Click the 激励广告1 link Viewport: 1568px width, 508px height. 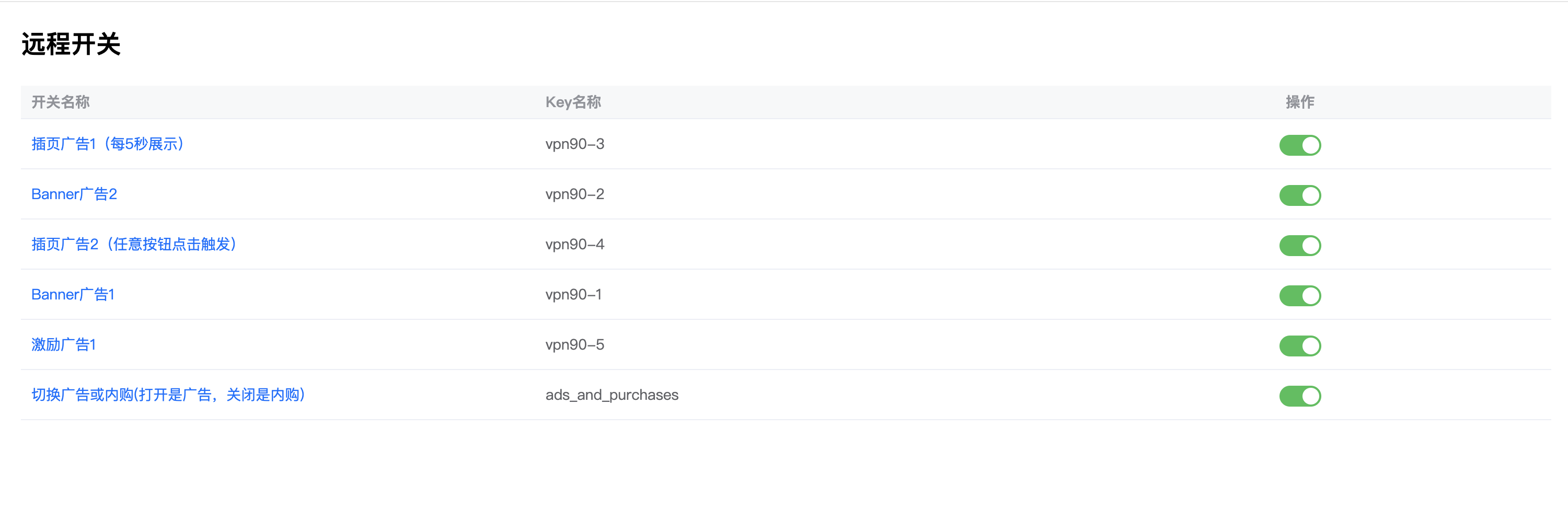click(64, 345)
